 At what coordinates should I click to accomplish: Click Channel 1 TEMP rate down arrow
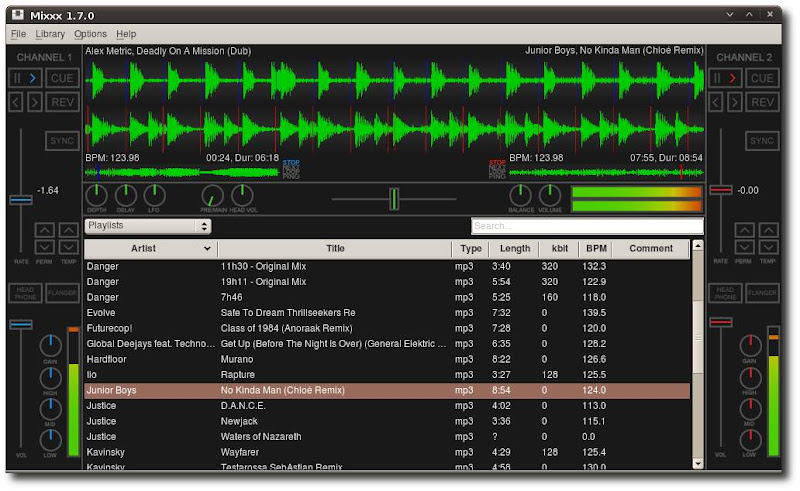coord(68,248)
